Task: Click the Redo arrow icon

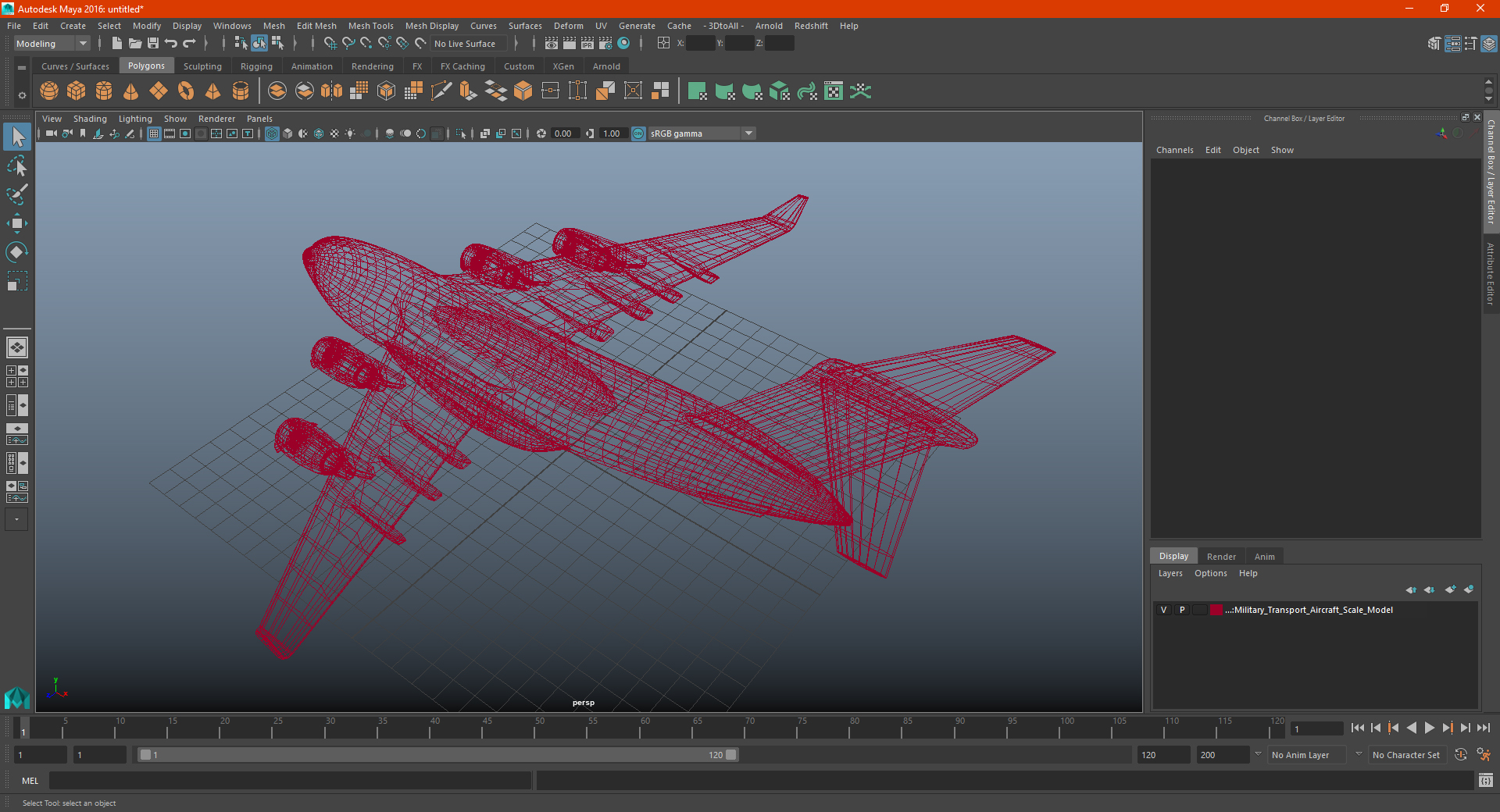Action: [189, 44]
